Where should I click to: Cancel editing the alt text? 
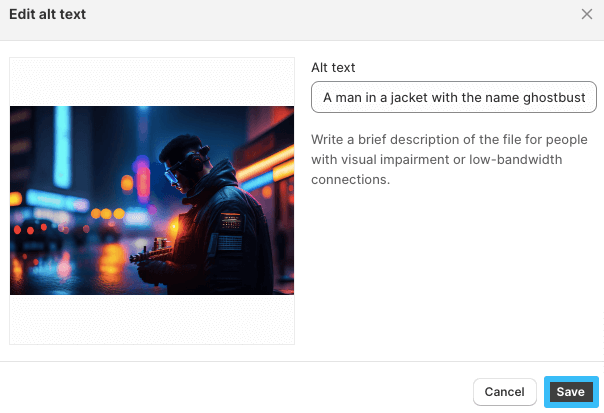504,392
